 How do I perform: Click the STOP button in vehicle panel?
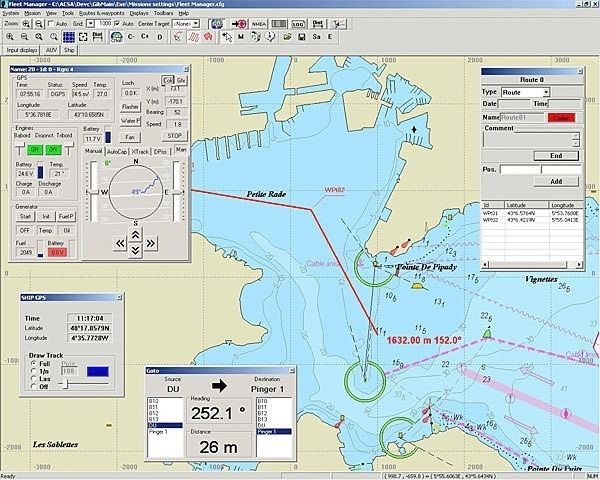[174, 136]
